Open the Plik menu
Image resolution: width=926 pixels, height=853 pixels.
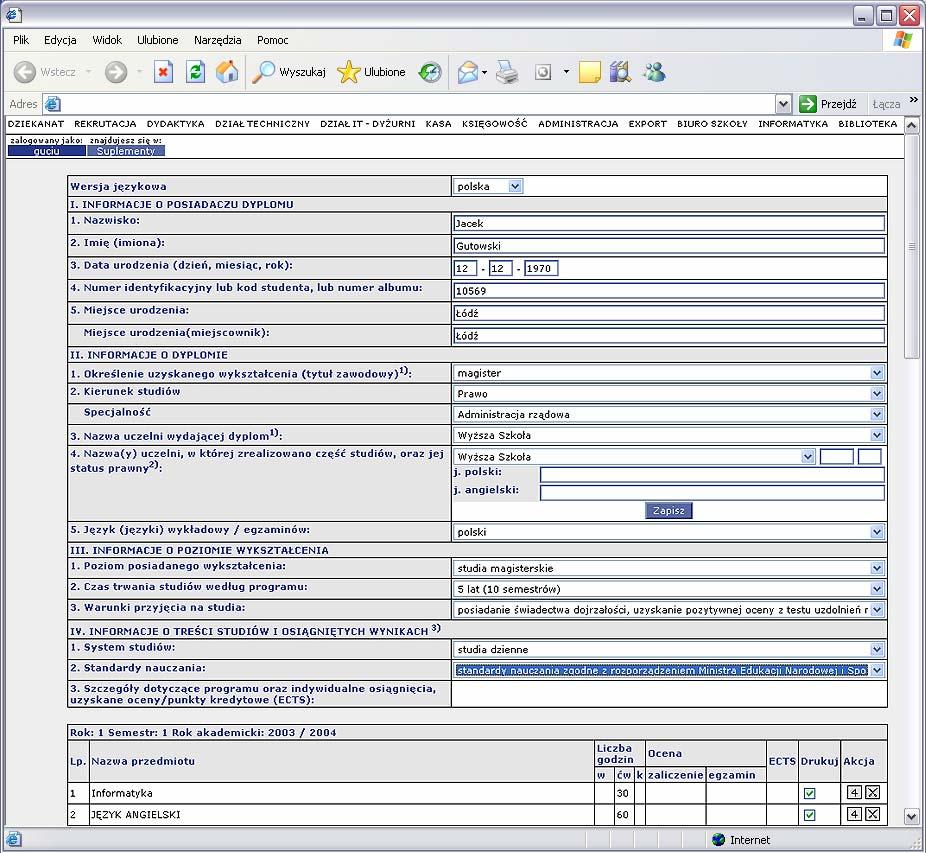21,40
